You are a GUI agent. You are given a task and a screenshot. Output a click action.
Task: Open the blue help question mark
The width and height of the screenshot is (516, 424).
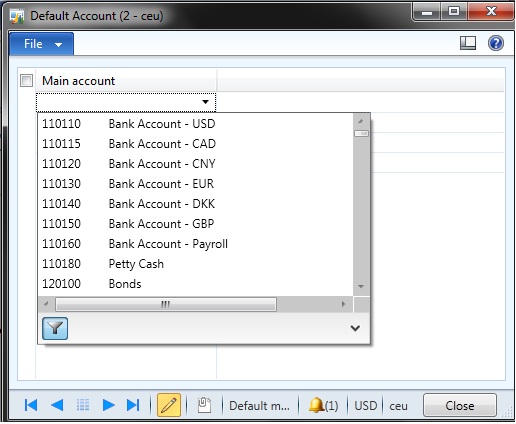click(x=496, y=43)
